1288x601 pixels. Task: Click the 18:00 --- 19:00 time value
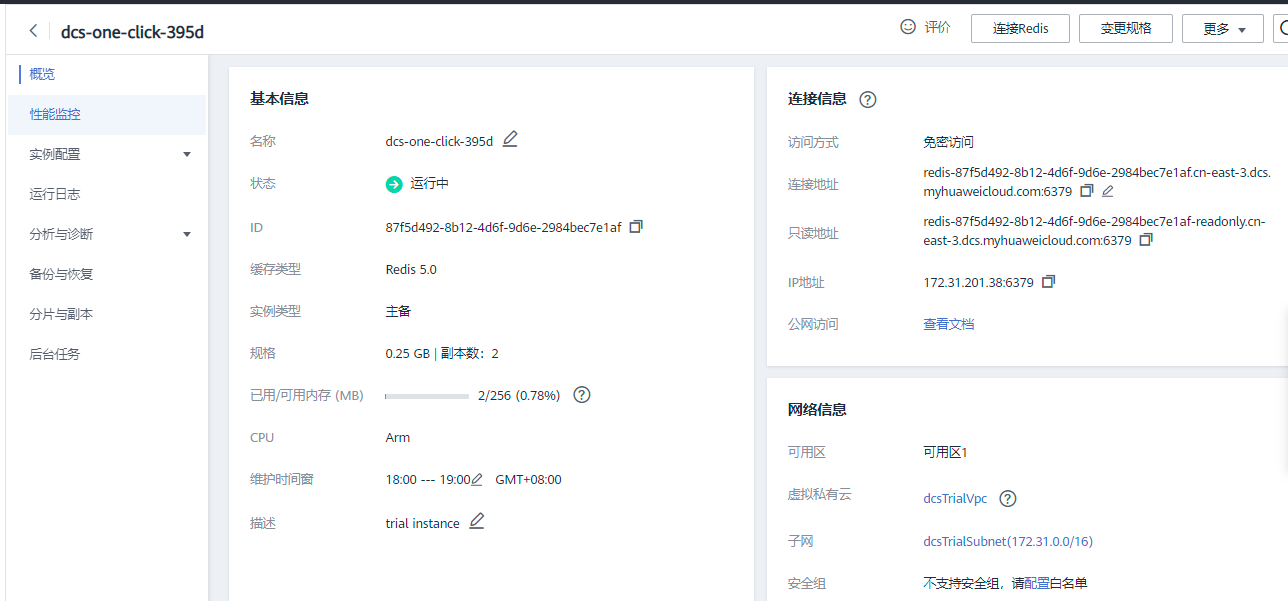click(x=427, y=480)
